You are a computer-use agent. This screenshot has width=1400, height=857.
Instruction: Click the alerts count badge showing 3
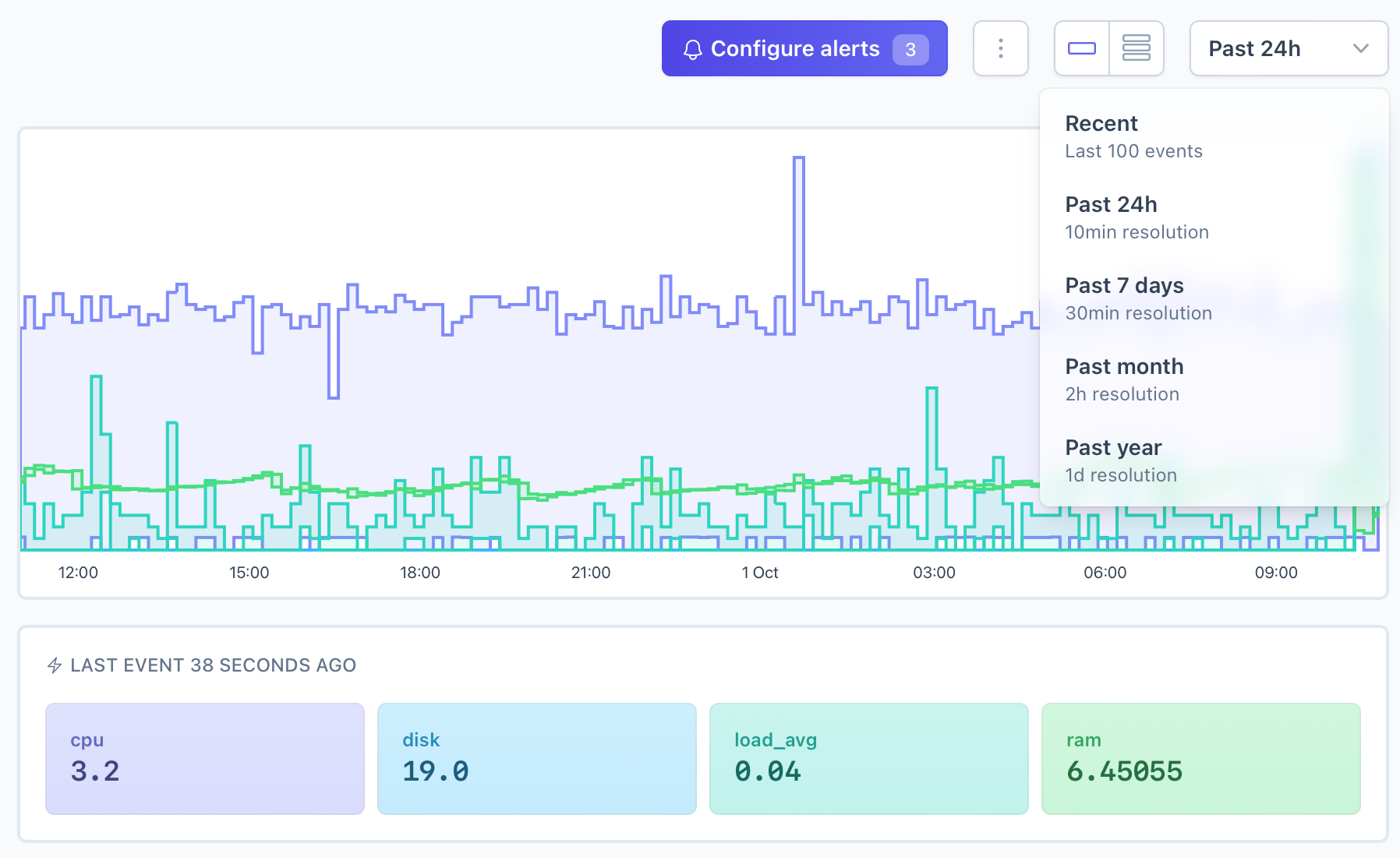tap(910, 49)
